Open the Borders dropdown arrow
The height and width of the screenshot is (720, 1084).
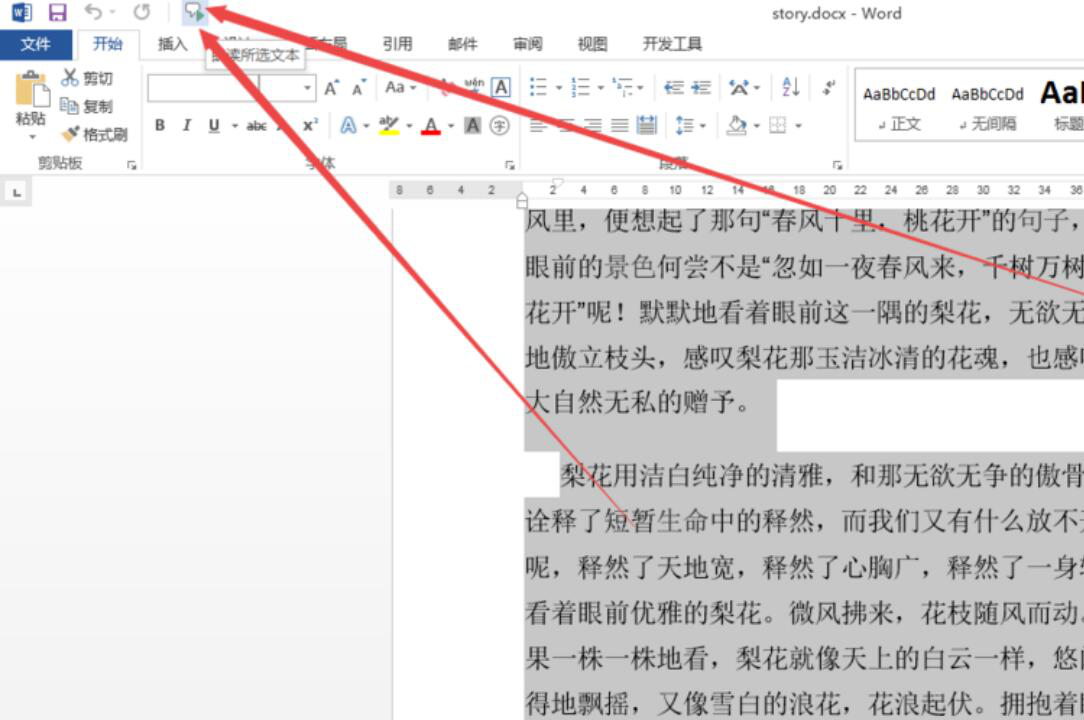[x=798, y=126]
